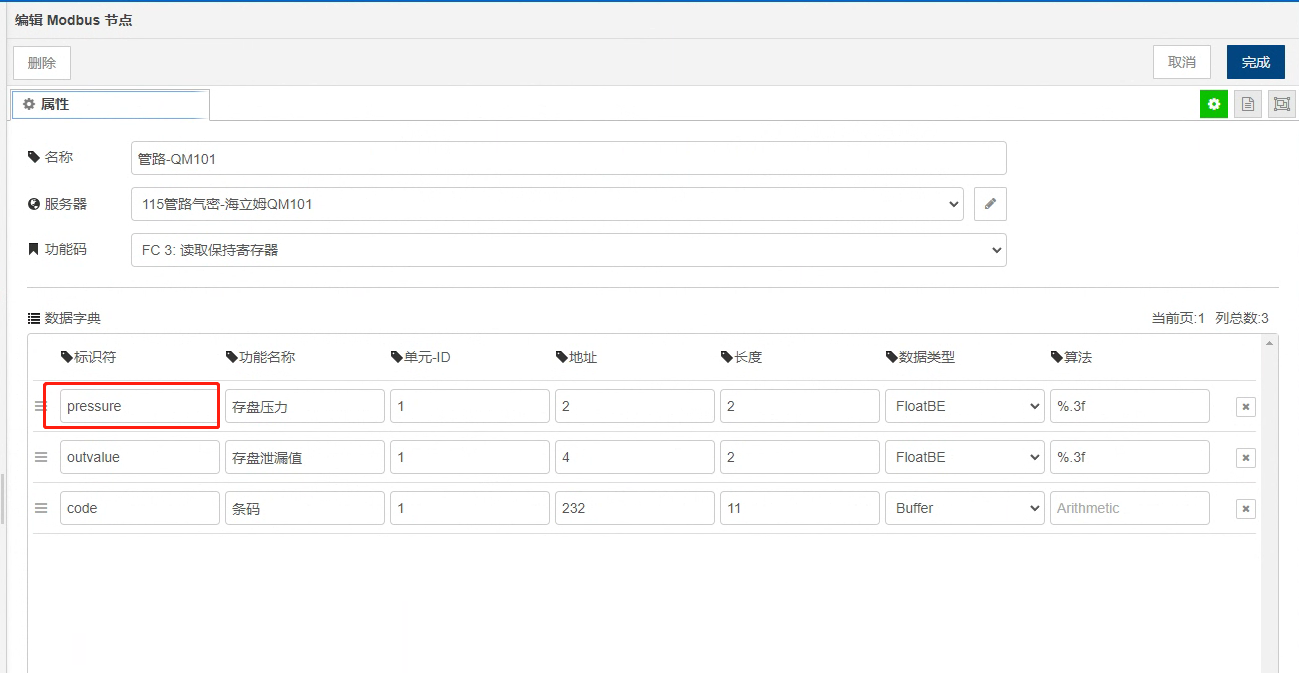Click the pencil icon to edit server
Image resolution: width=1299 pixels, height=673 pixels.
pyautogui.click(x=990, y=204)
